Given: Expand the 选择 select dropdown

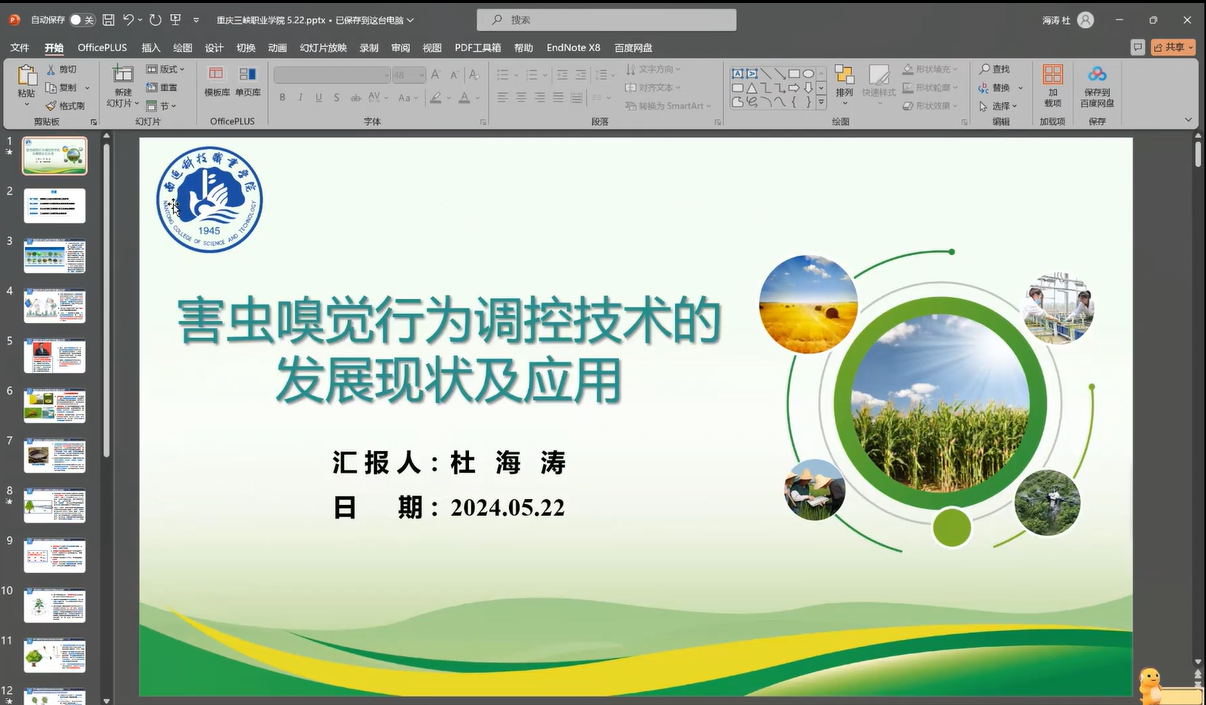Looking at the screenshot, I should (x=999, y=106).
